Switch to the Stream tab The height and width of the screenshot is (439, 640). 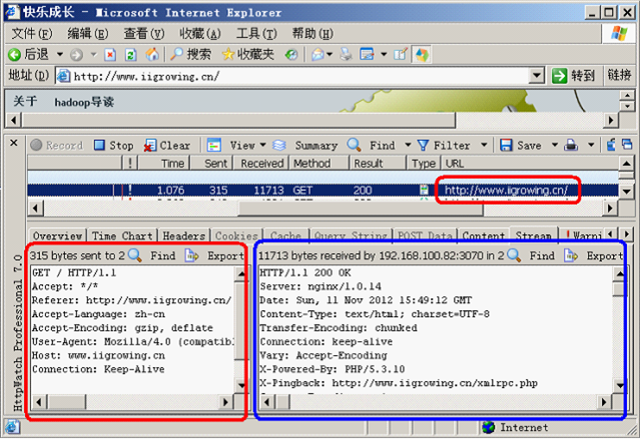tap(533, 235)
